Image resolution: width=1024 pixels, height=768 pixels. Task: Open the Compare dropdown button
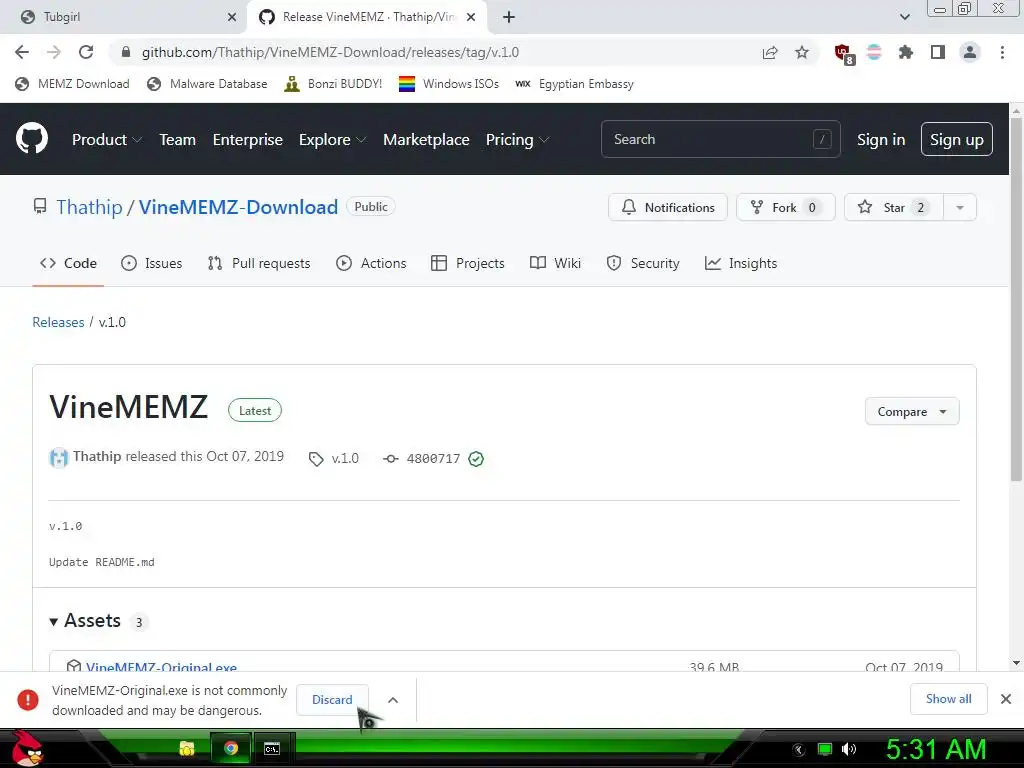912,411
